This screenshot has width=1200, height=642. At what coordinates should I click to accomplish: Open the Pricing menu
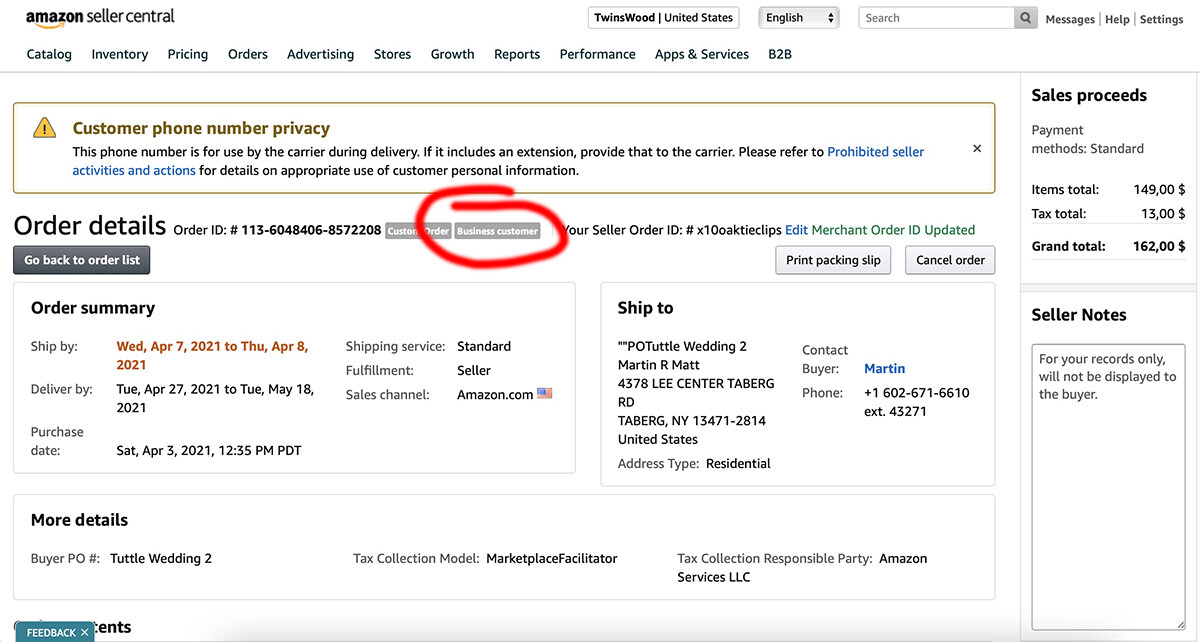(188, 54)
